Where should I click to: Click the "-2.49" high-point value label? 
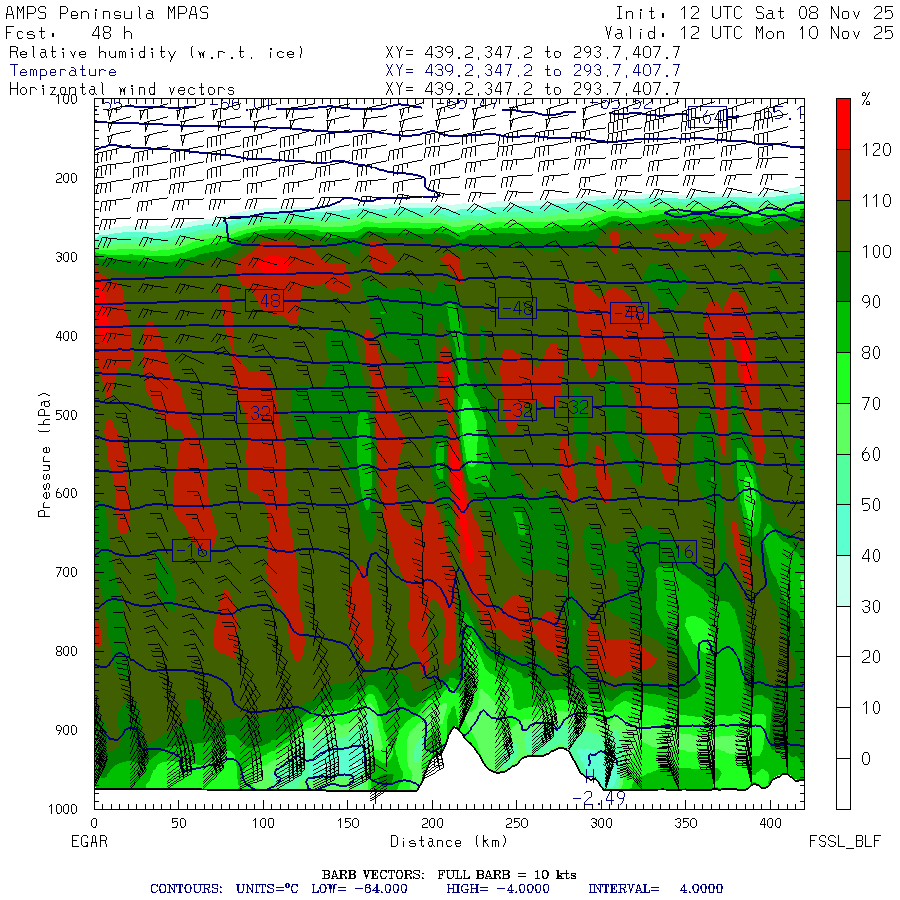(599, 798)
